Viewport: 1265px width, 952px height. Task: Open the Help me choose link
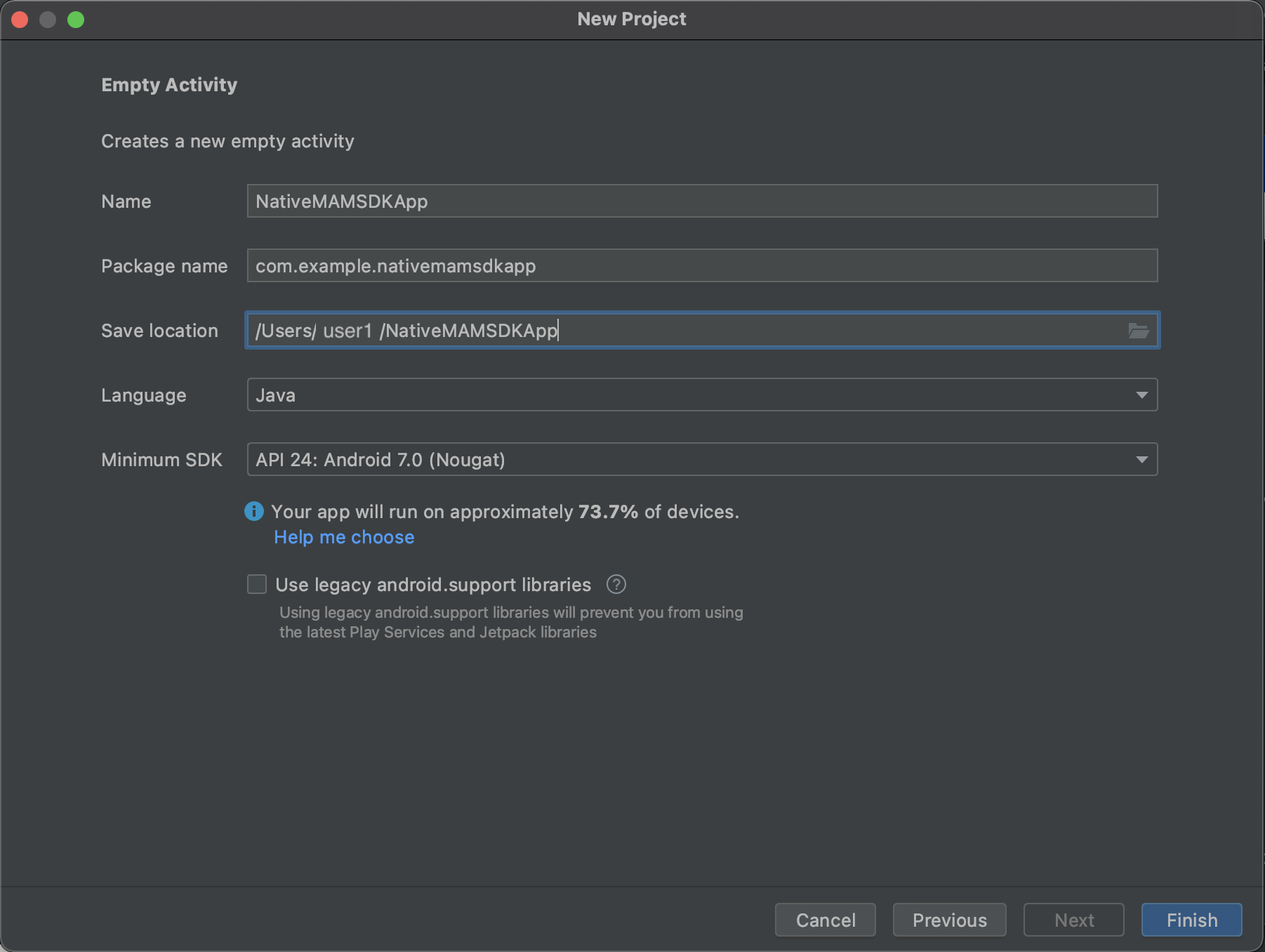344,537
